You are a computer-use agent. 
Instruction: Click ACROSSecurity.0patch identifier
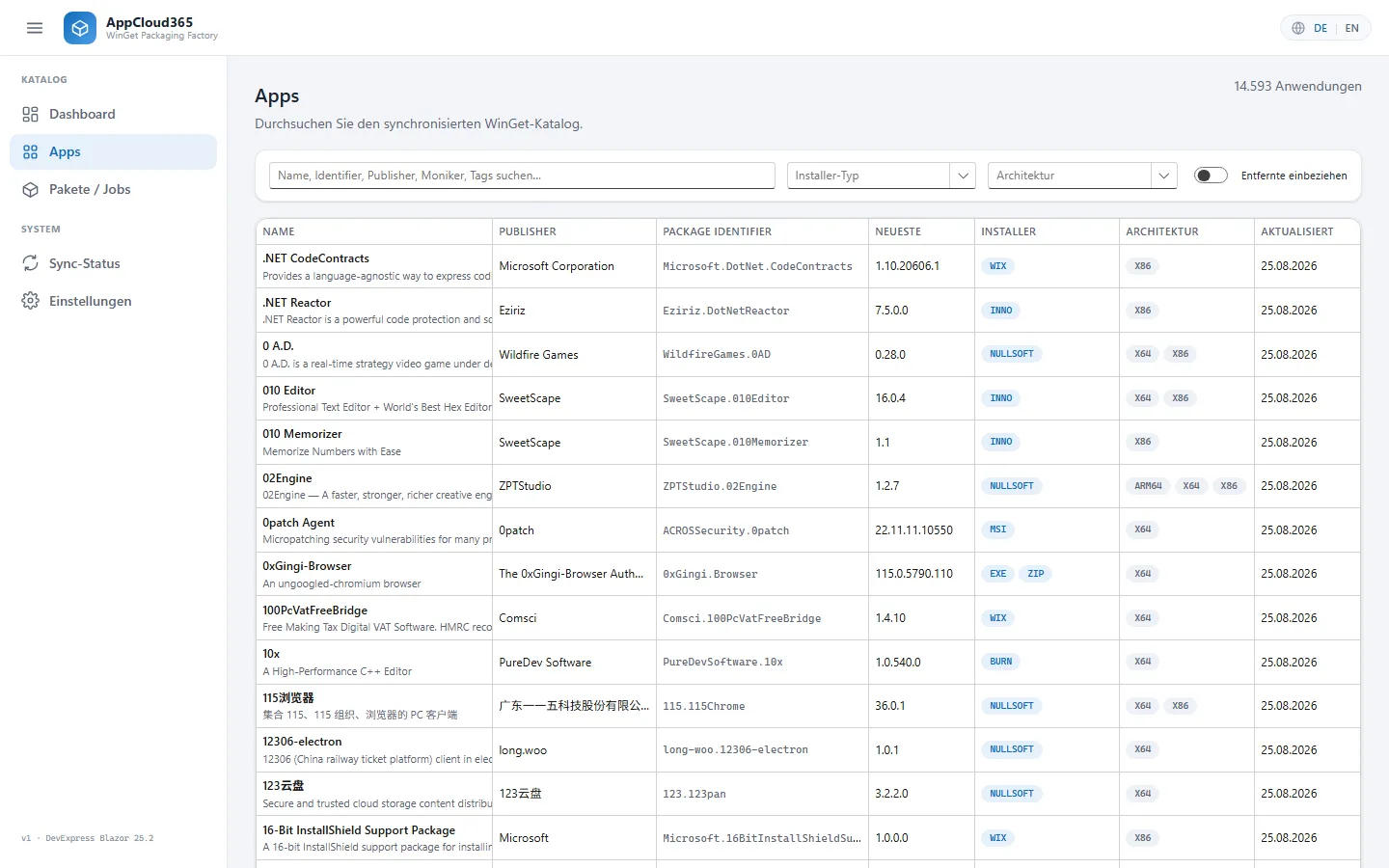(x=725, y=530)
